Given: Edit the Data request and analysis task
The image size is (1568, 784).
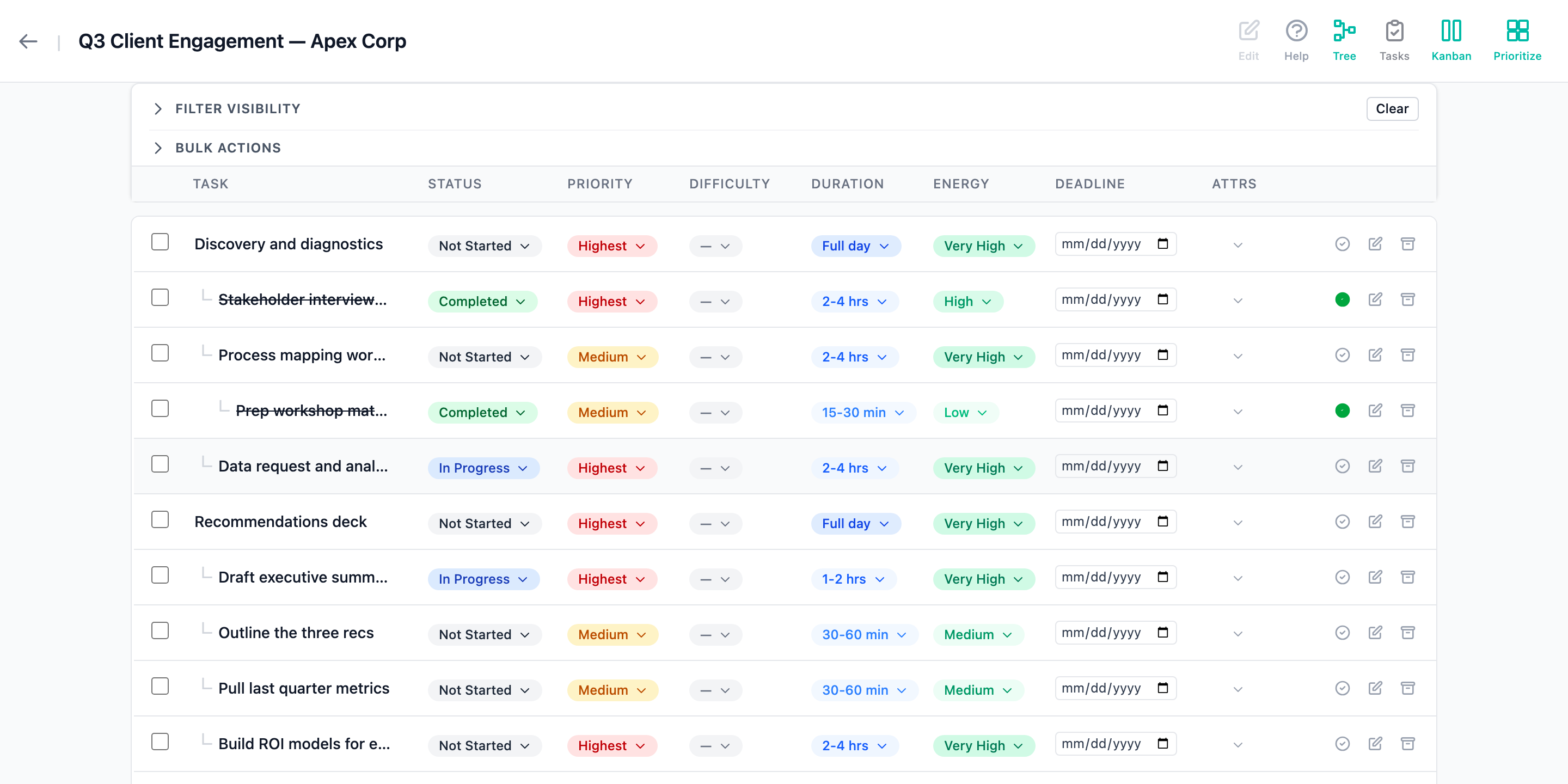Looking at the screenshot, I should click(1375, 466).
